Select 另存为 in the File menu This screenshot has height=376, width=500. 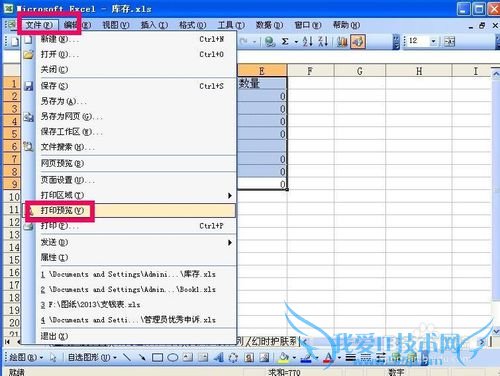[129, 101]
